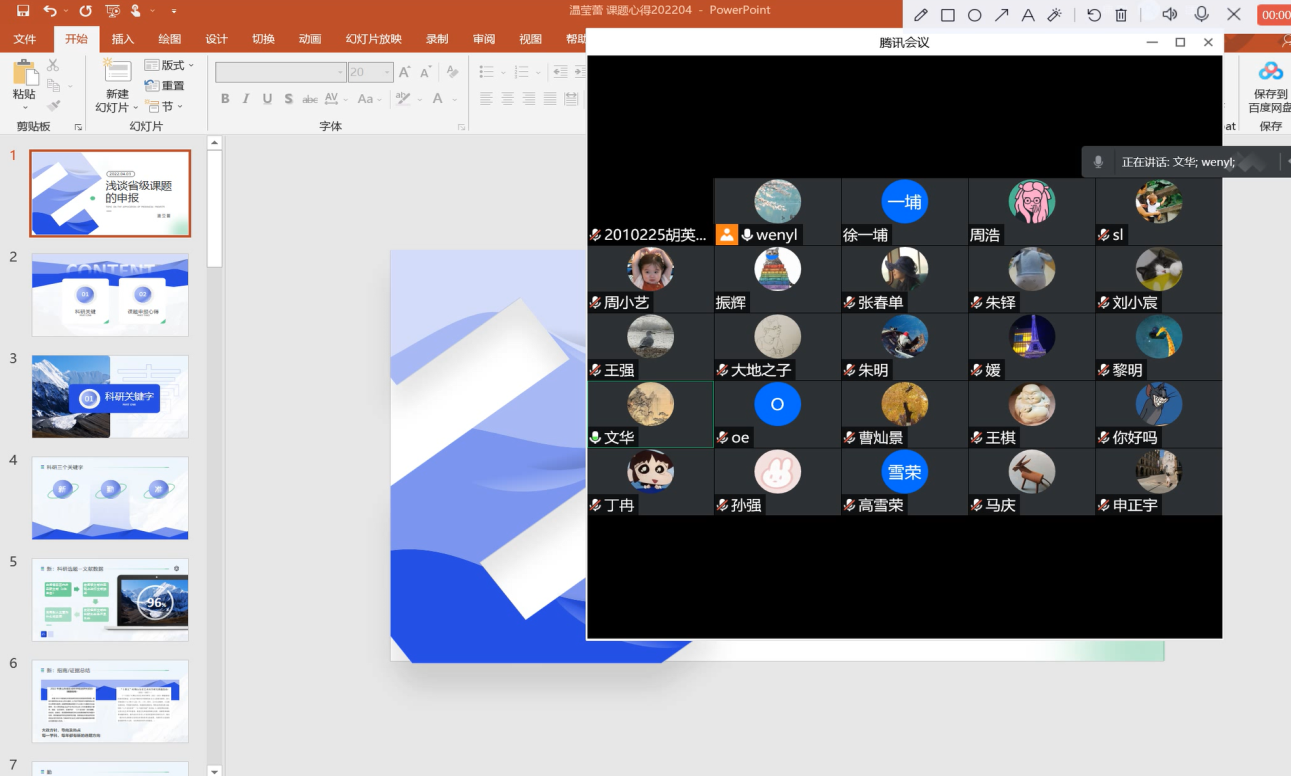Click the trash icon to clear annotations
Image resolution: width=1291 pixels, height=776 pixels.
tap(1121, 15)
